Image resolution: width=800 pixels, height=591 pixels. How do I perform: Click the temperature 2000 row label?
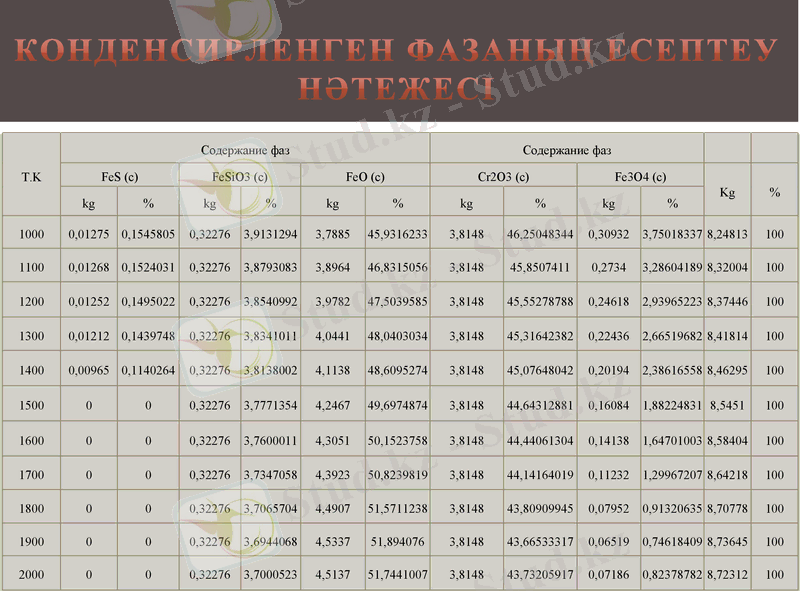coord(32,575)
